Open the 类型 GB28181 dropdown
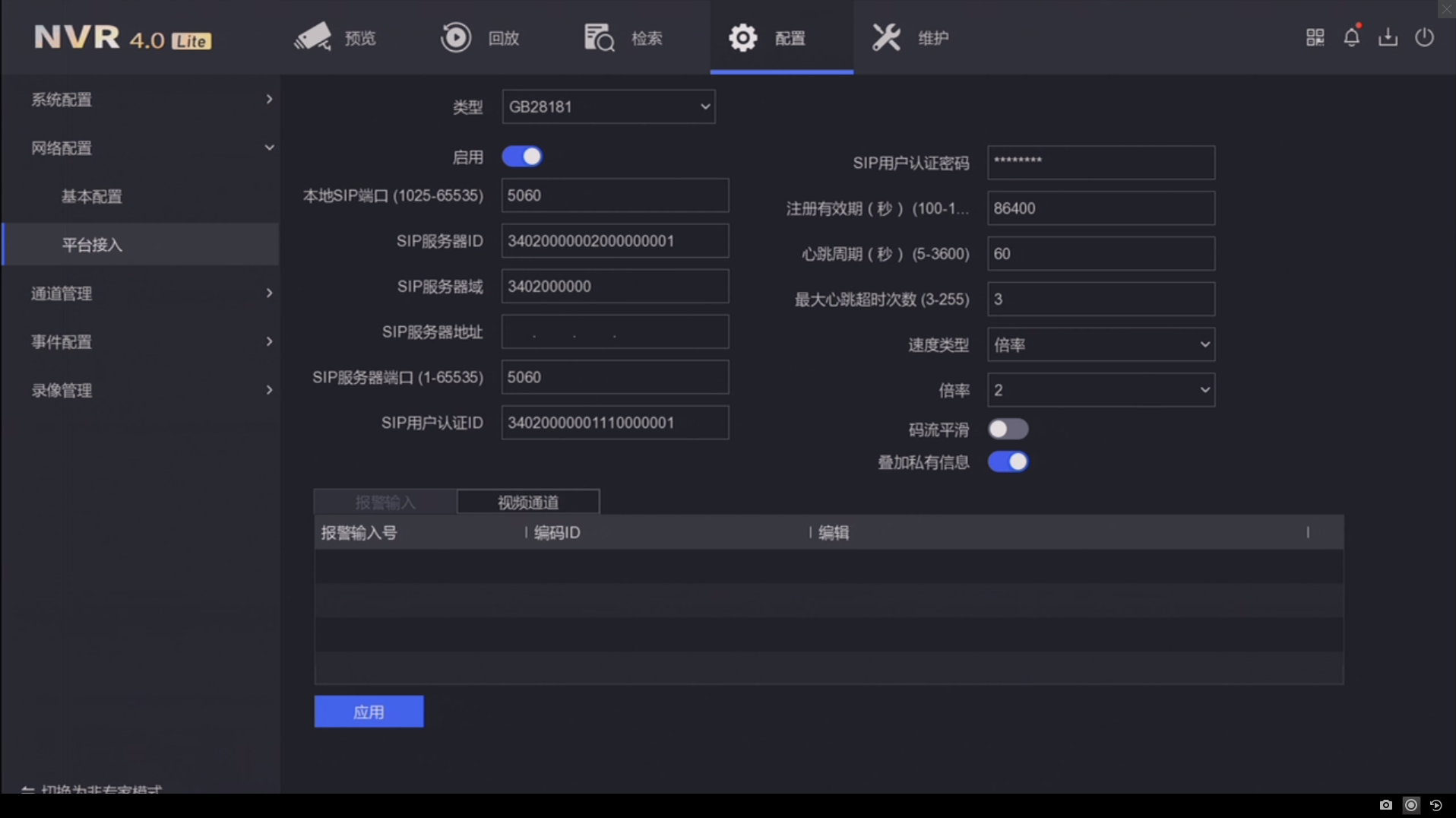Screen dimensions: 1456x818 click(x=608, y=107)
